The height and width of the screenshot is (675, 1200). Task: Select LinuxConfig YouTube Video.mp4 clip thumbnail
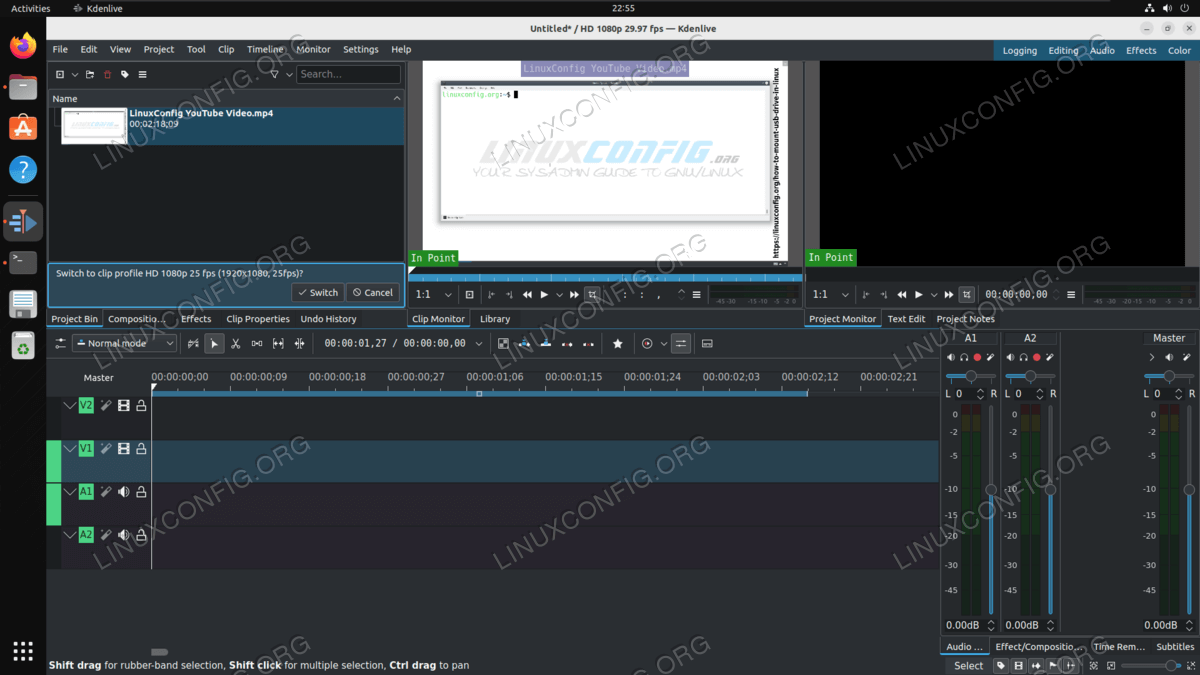94,126
